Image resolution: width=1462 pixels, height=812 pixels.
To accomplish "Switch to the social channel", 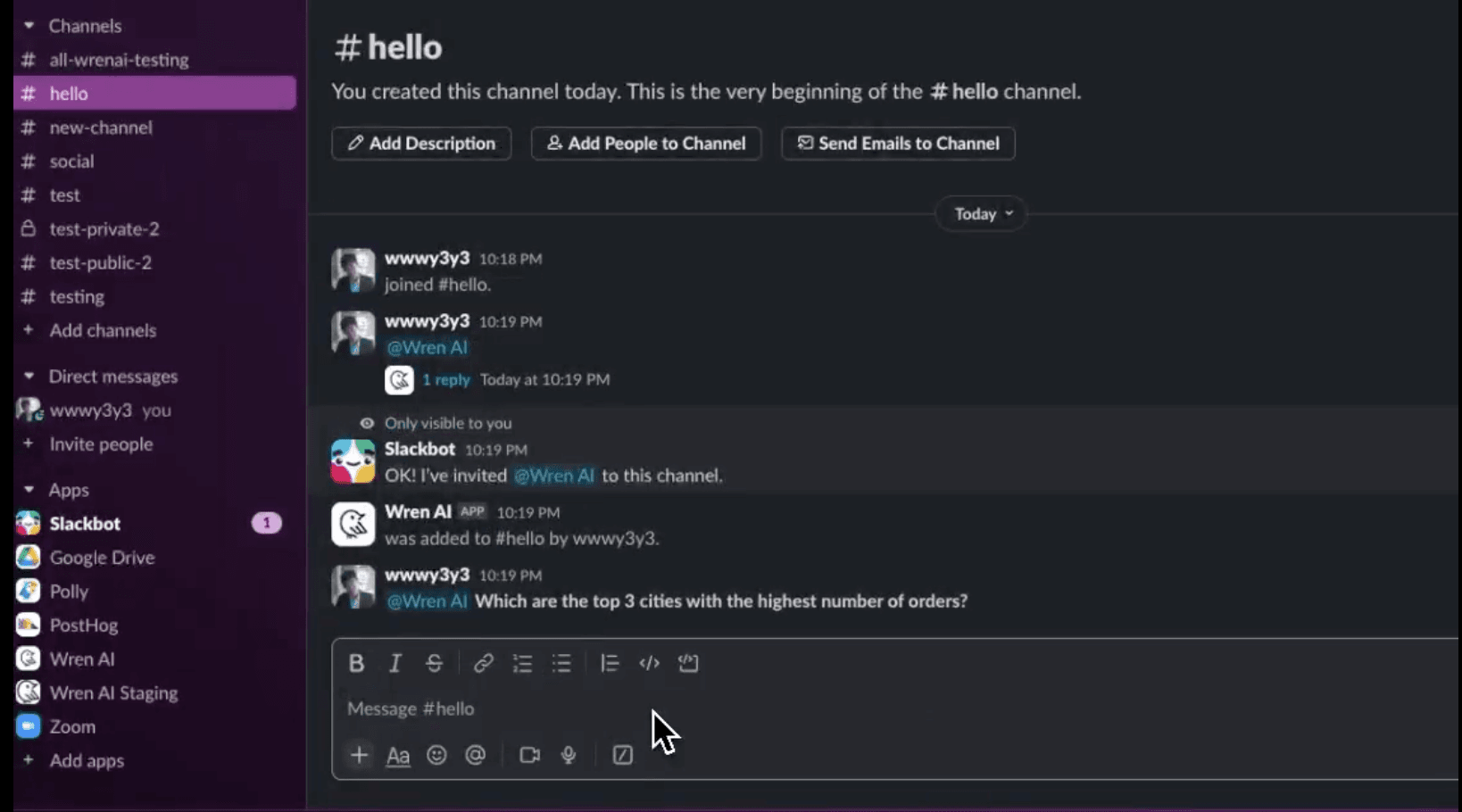I will 71,162.
